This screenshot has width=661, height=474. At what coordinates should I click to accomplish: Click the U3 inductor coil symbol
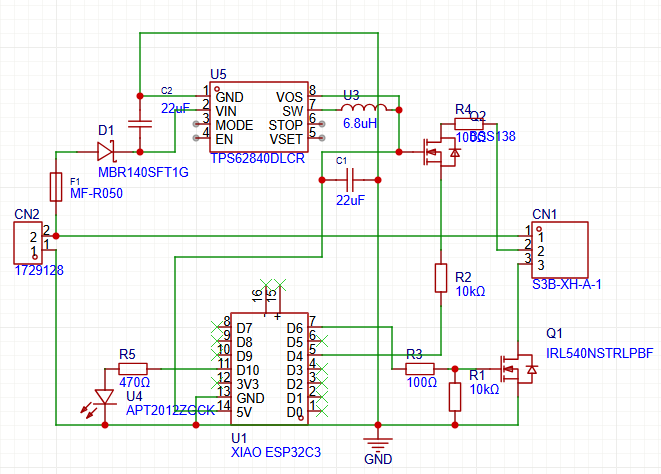(365, 107)
